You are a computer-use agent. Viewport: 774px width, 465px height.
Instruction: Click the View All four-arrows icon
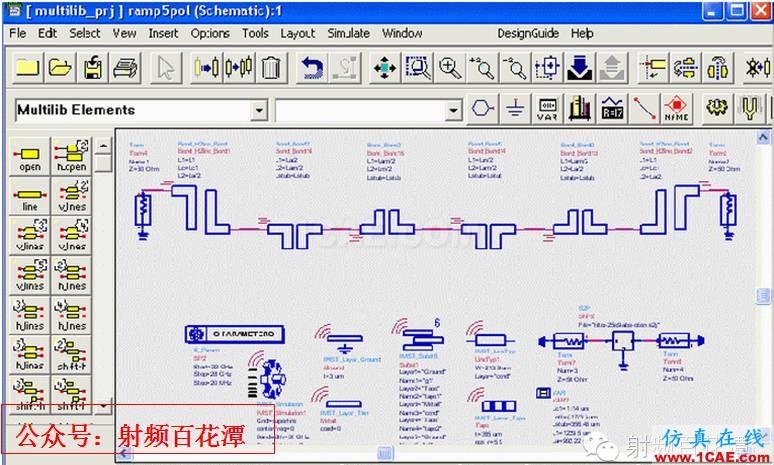[385, 67]
